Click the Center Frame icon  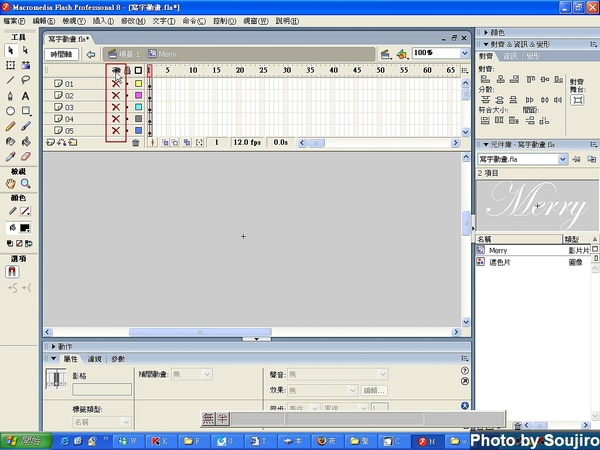tap(152, 143)
